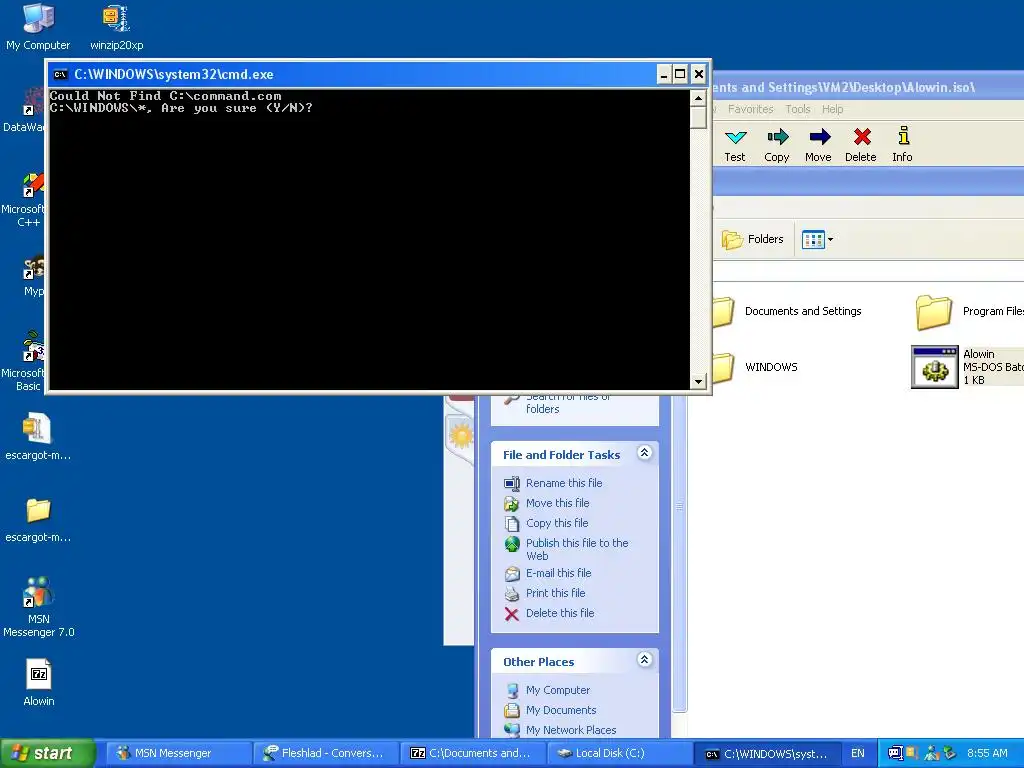Collapse the File and Folder Tasks panel
Image resolution: width=1024 pixels, height=768 pixels.
pyautogui.click(x=645, y=453)
